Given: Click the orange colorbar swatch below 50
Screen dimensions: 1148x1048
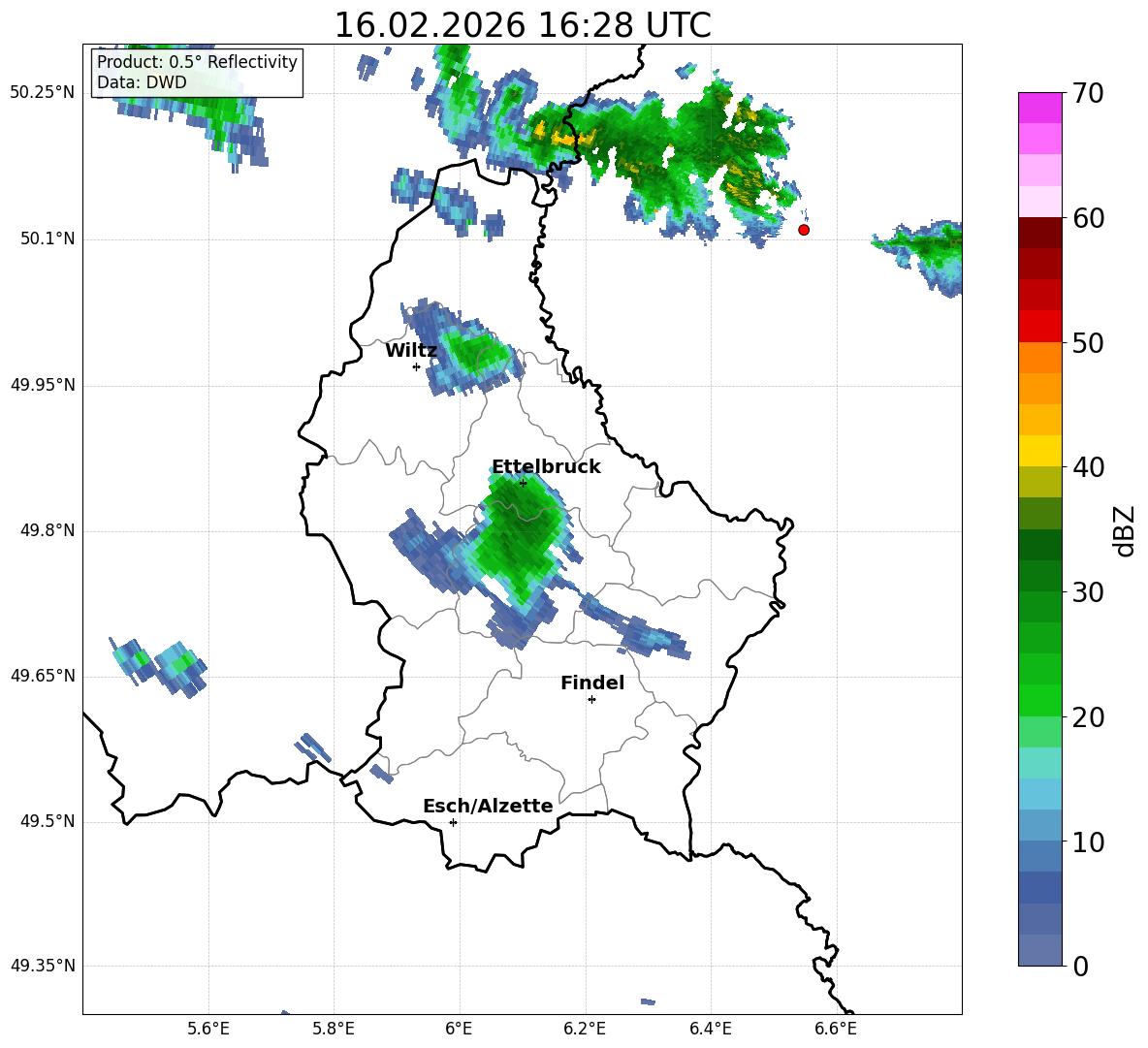Looking at the screenshot, I should (x=1039, y=357).
